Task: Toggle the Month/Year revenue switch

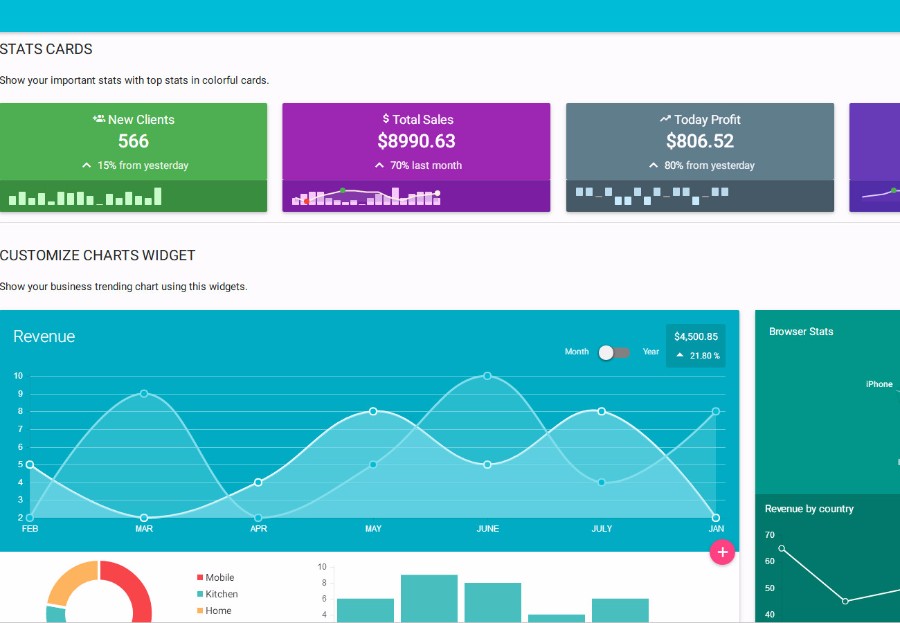Action: [x=614, y=353]
